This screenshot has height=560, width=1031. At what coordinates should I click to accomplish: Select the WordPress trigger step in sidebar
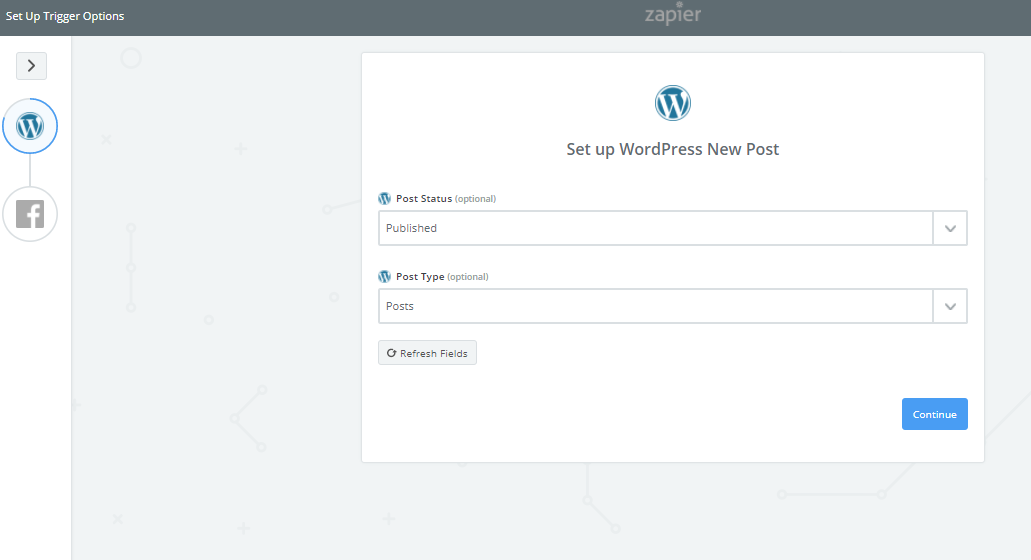pos(30,126)
